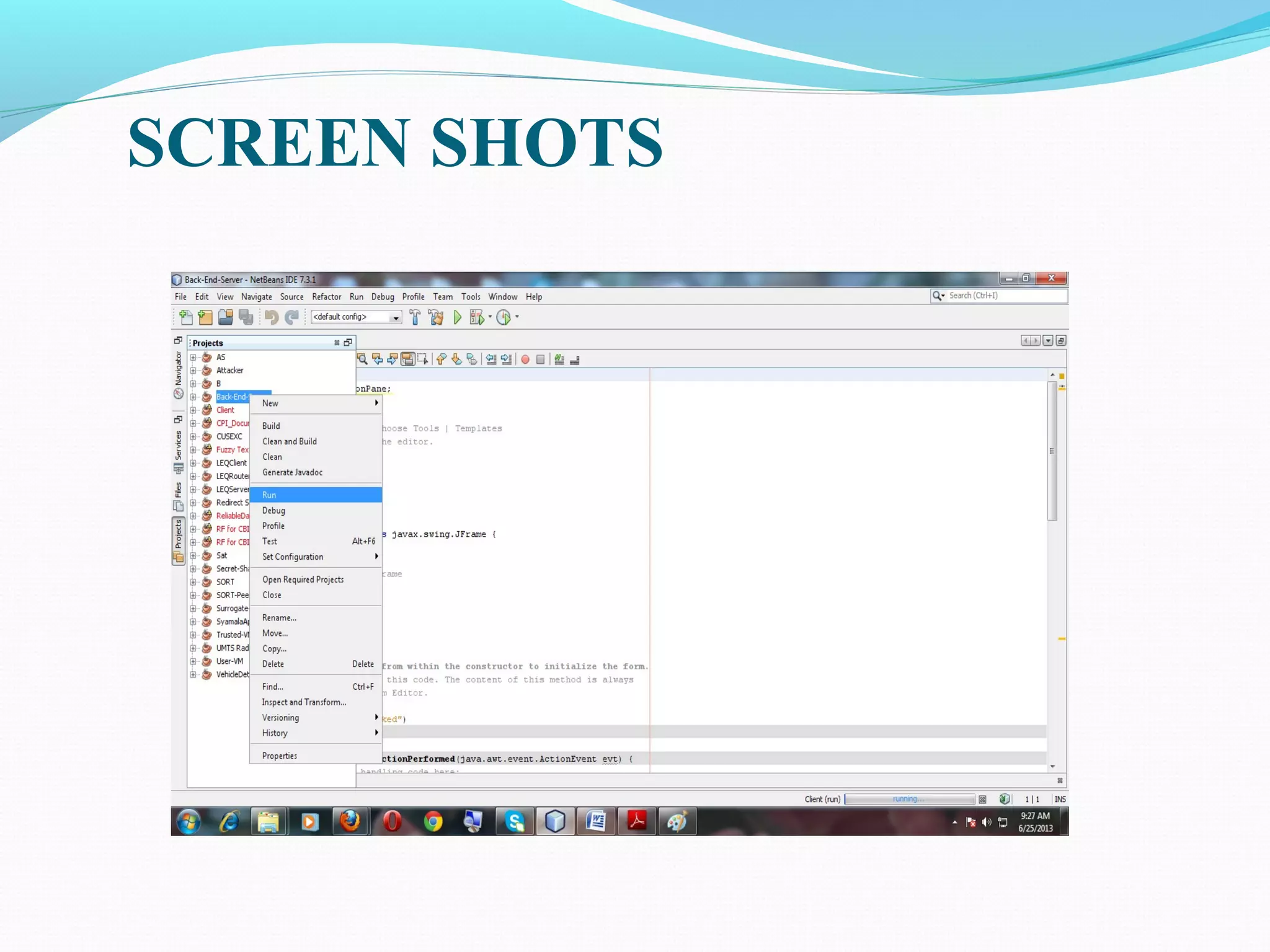Viewport: 1270px width, 952px height.
Task: Open Versioning submenu
Action: tap(316, 718)
